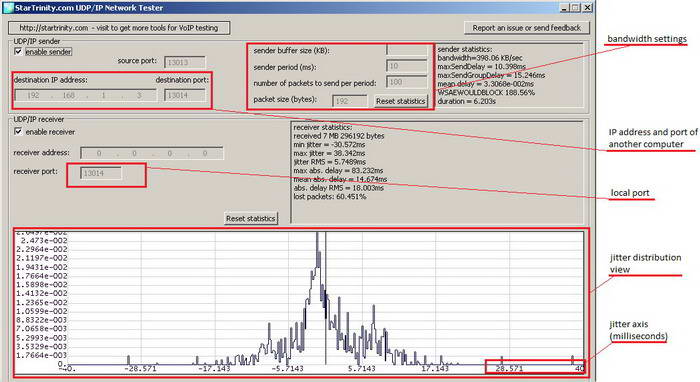
Task: Select the duration = 6.203s line
Action: [467, 101]
